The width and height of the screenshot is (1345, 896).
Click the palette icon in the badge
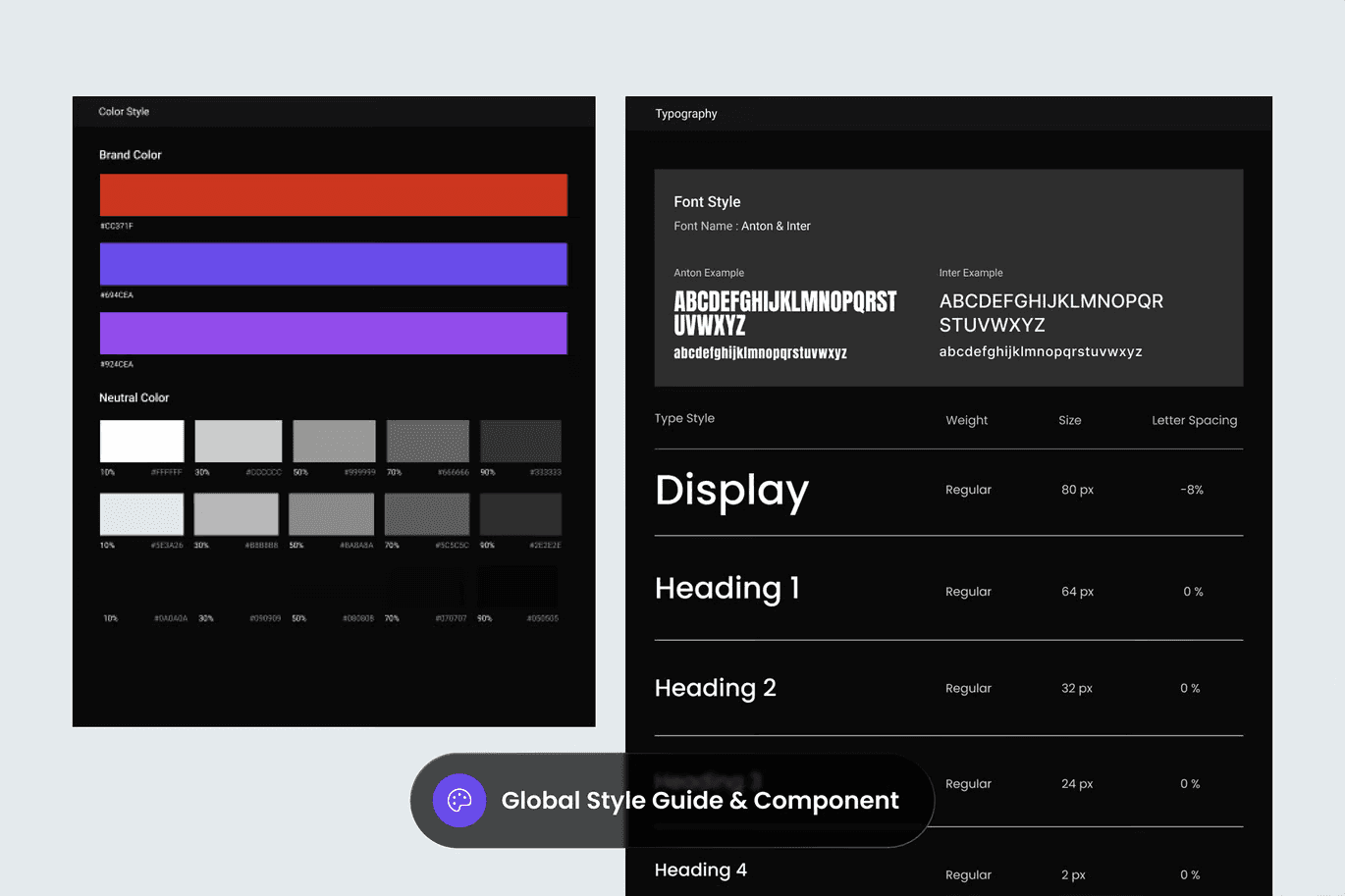tap(459, 801)
